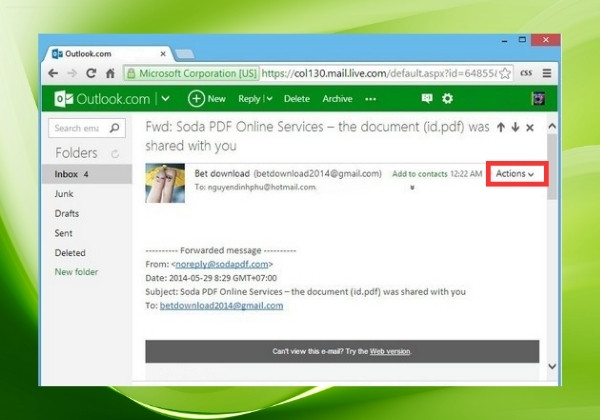This screenshot has height=420, width=600.
Task: Go to the browser home icon
Action: (x=110, y=73)
